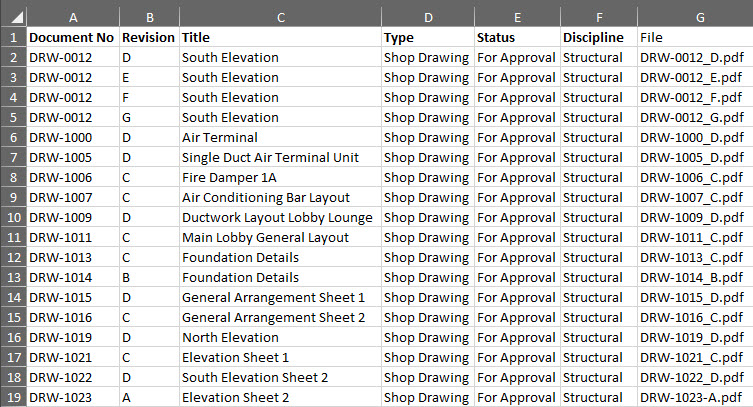Select row 10 header

13,217
